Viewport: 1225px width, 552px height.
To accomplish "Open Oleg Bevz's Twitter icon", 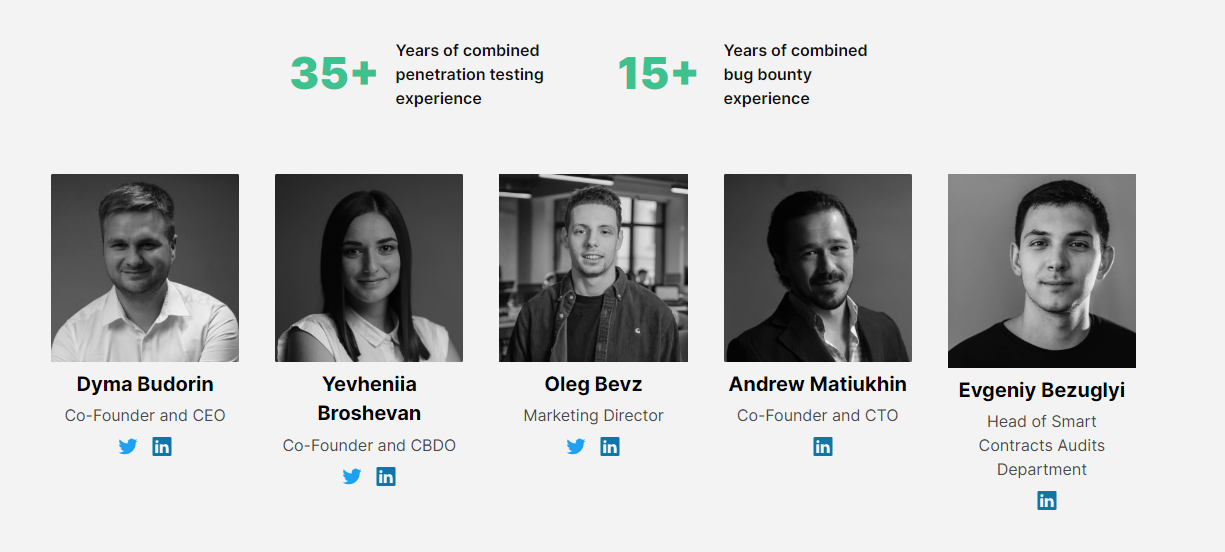I will 576,447.
